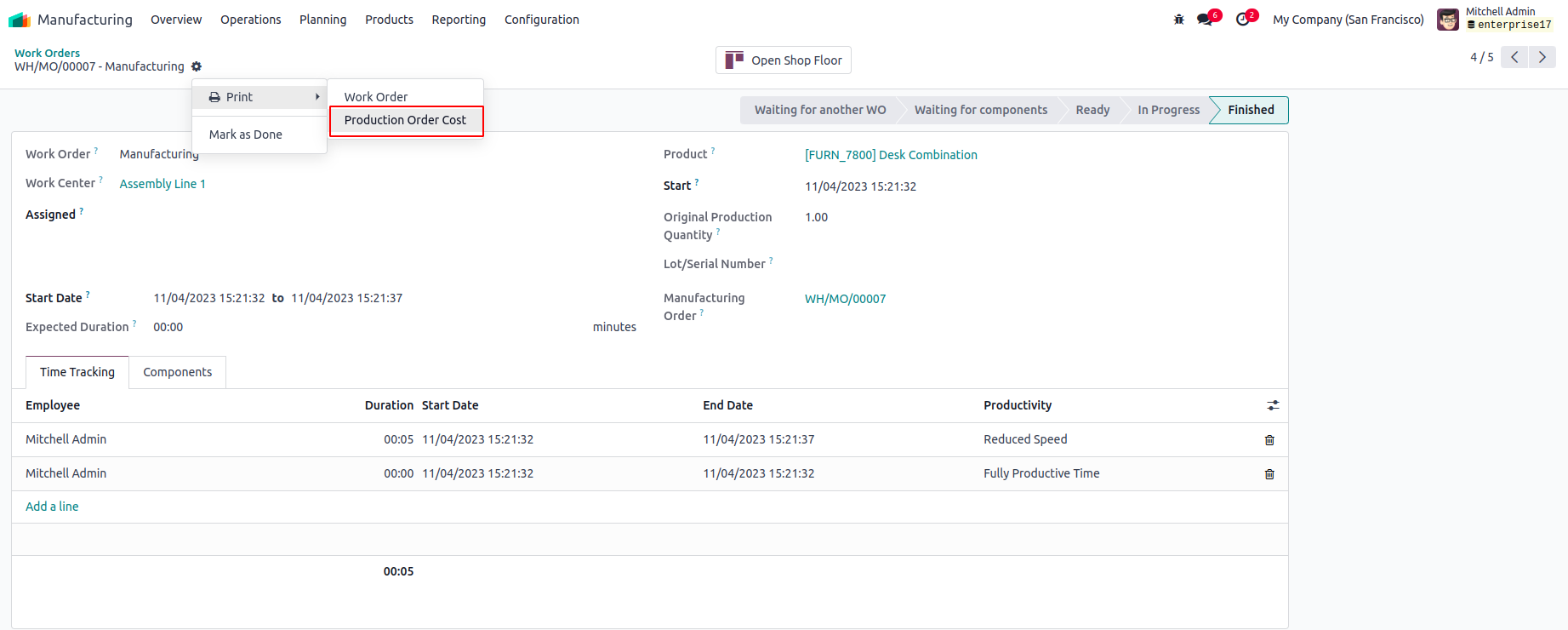Open the debug bug icon
The image size is (1568, 630).
pos(1178,20)
